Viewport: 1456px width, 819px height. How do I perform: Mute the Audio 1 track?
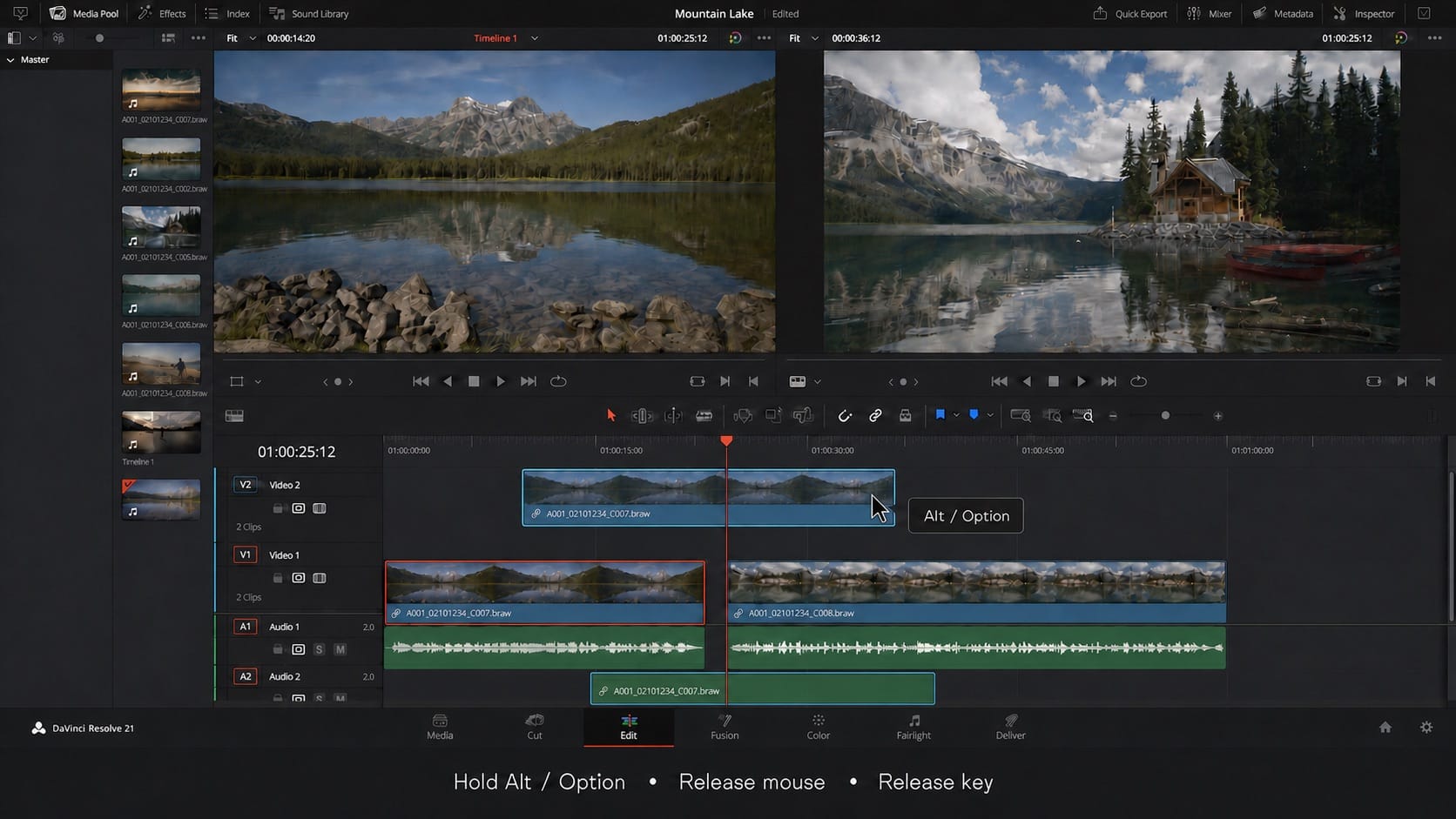(x=340, y=649)
